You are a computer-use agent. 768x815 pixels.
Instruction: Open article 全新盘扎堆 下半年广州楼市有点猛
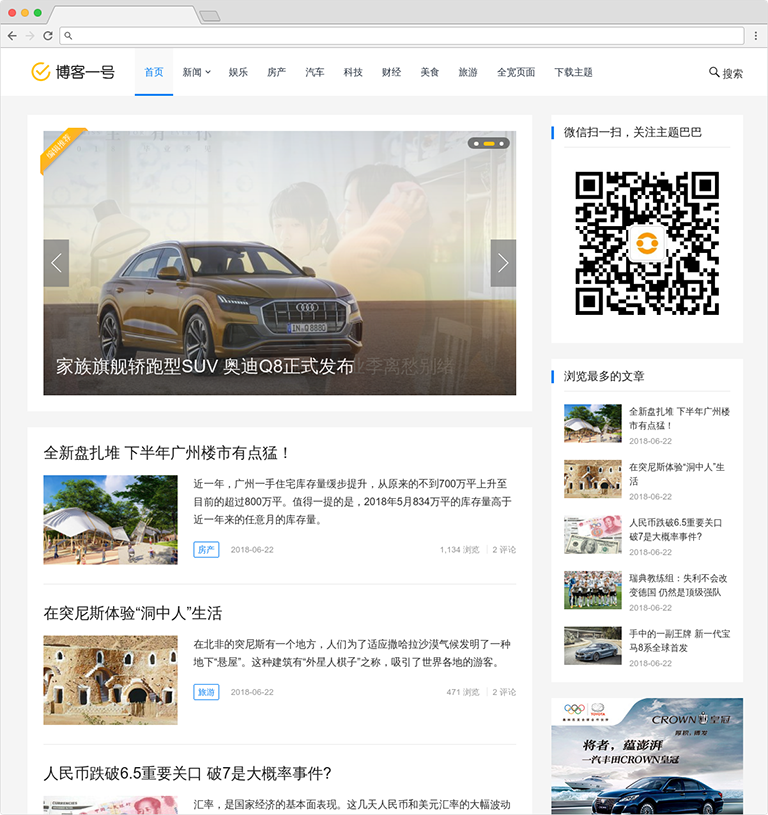[x=167, y=453]
